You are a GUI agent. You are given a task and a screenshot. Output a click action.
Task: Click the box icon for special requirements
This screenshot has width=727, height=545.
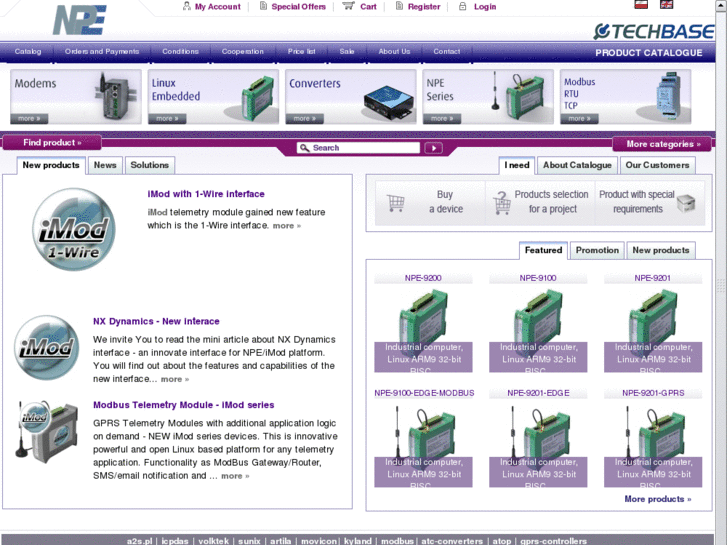click(686, 203)
